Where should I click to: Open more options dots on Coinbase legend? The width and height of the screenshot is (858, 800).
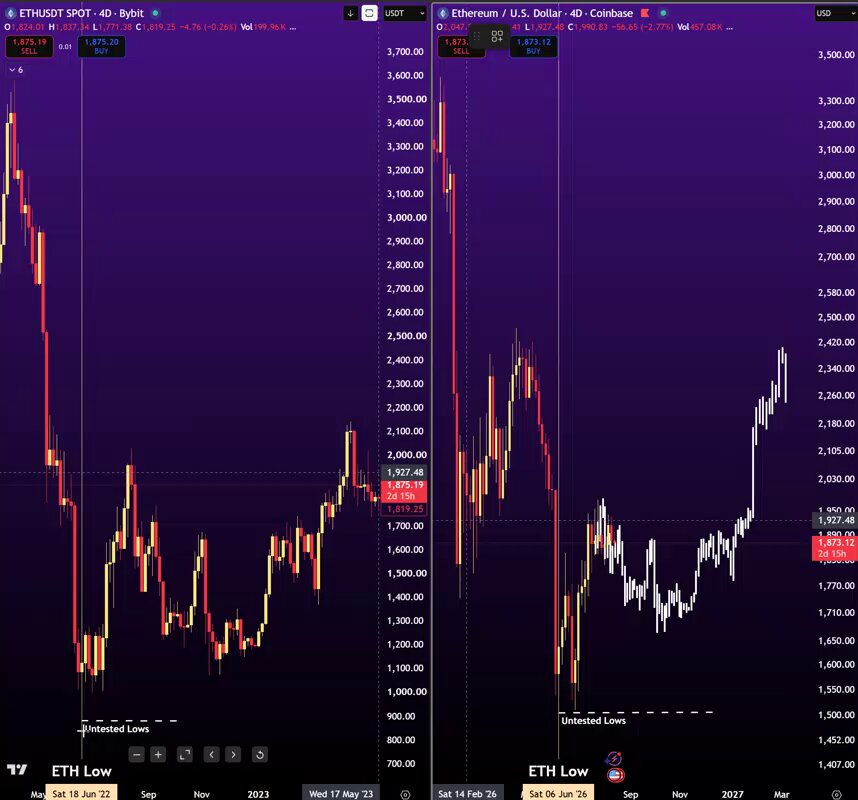pyautogui.click(x=729, y=27)
